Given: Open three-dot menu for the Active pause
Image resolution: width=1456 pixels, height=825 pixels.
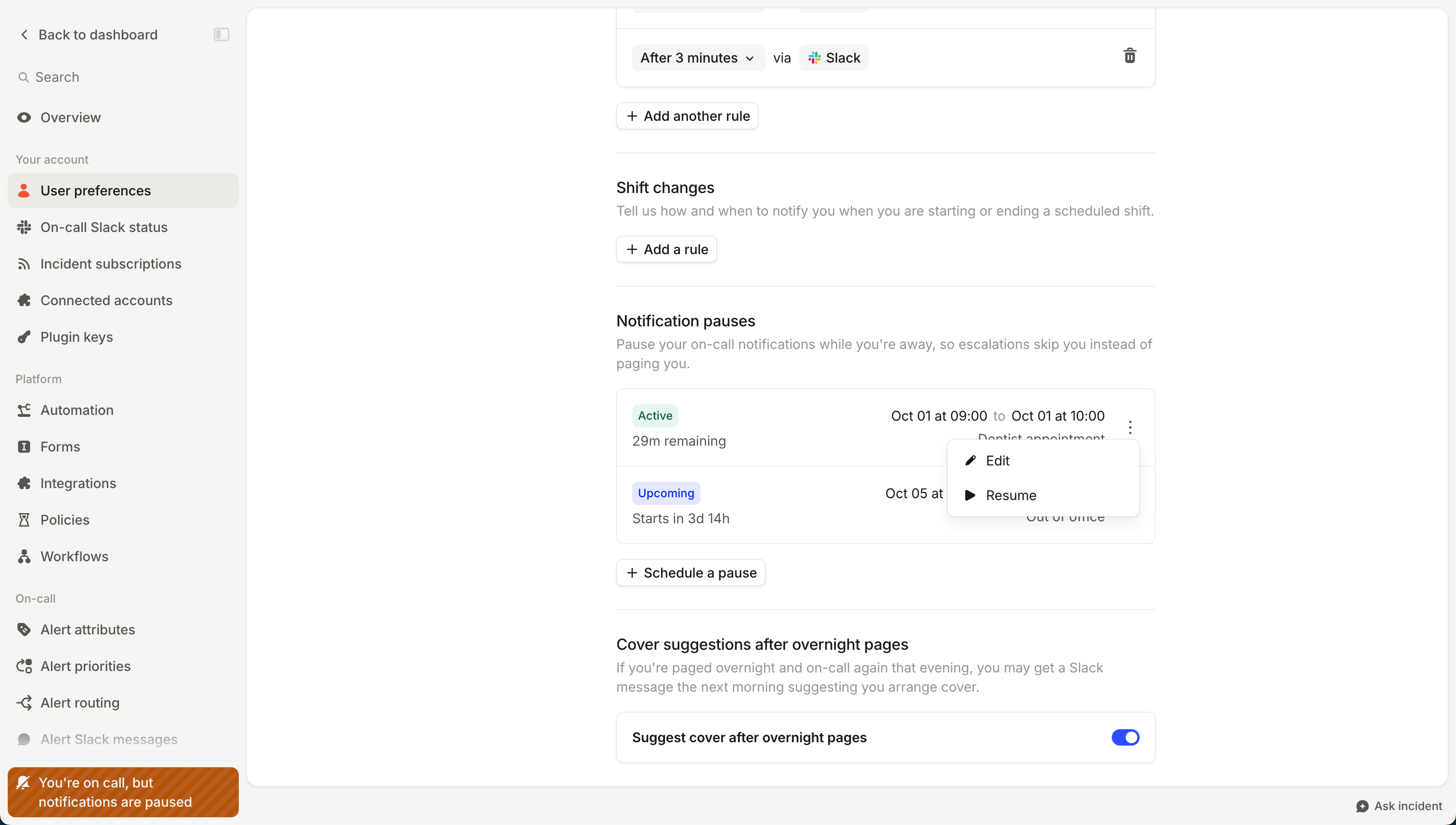Looking at the screenshot, I should (x=1130, y=427).
